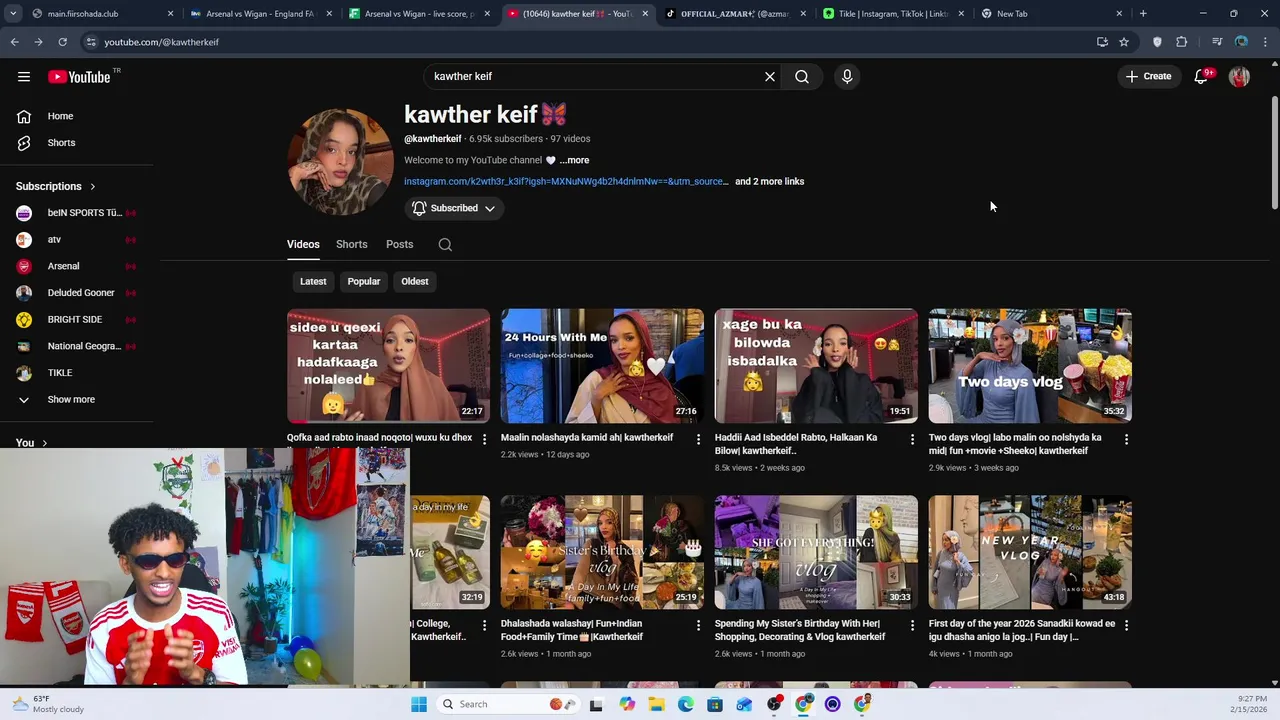Expand the Subscriptions section chevron

(93, 186)
